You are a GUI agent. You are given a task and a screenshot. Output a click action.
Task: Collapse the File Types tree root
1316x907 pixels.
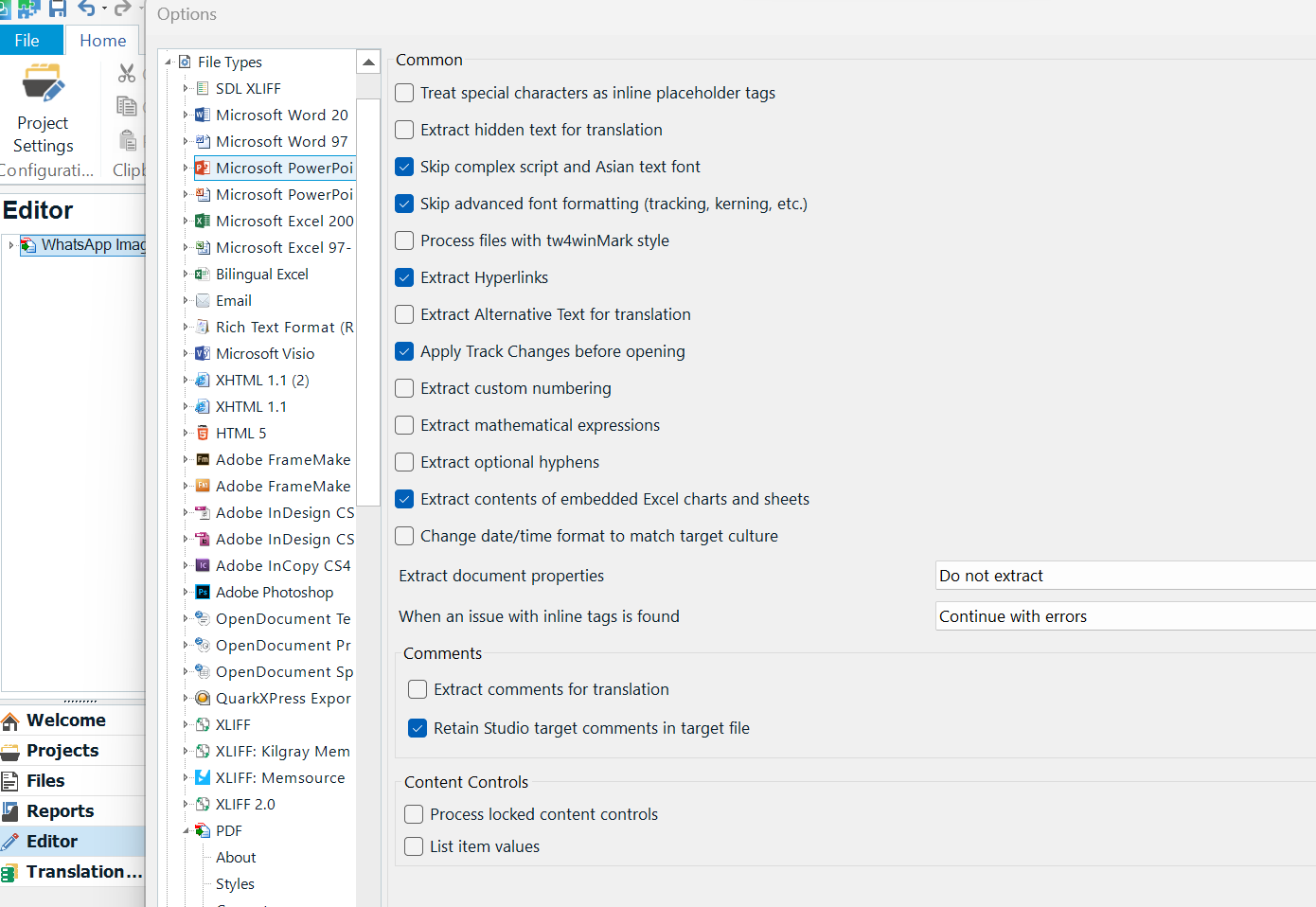[169, 62]
